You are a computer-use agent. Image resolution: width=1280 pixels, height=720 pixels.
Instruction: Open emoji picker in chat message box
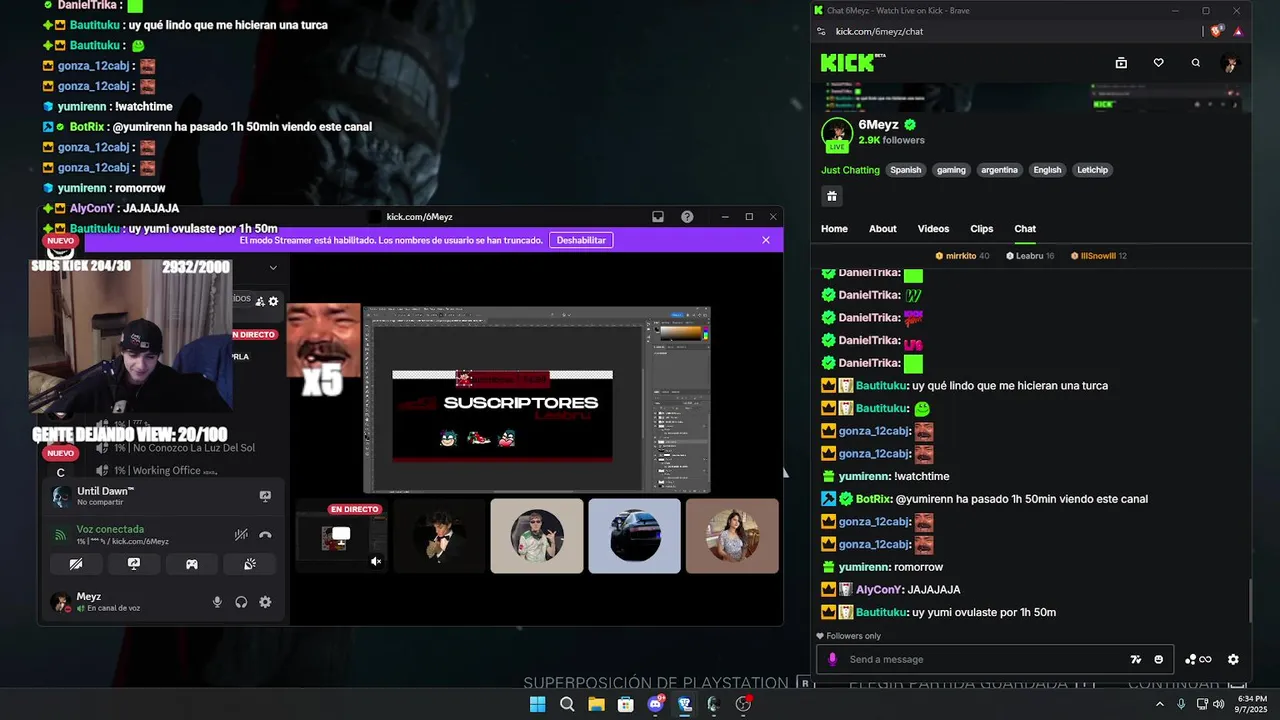(x=1159, y=659)
